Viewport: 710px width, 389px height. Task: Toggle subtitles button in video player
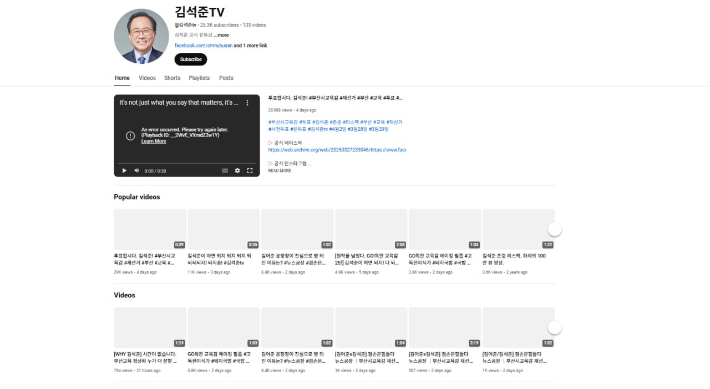pyautogui.click(x=225, y=171)
